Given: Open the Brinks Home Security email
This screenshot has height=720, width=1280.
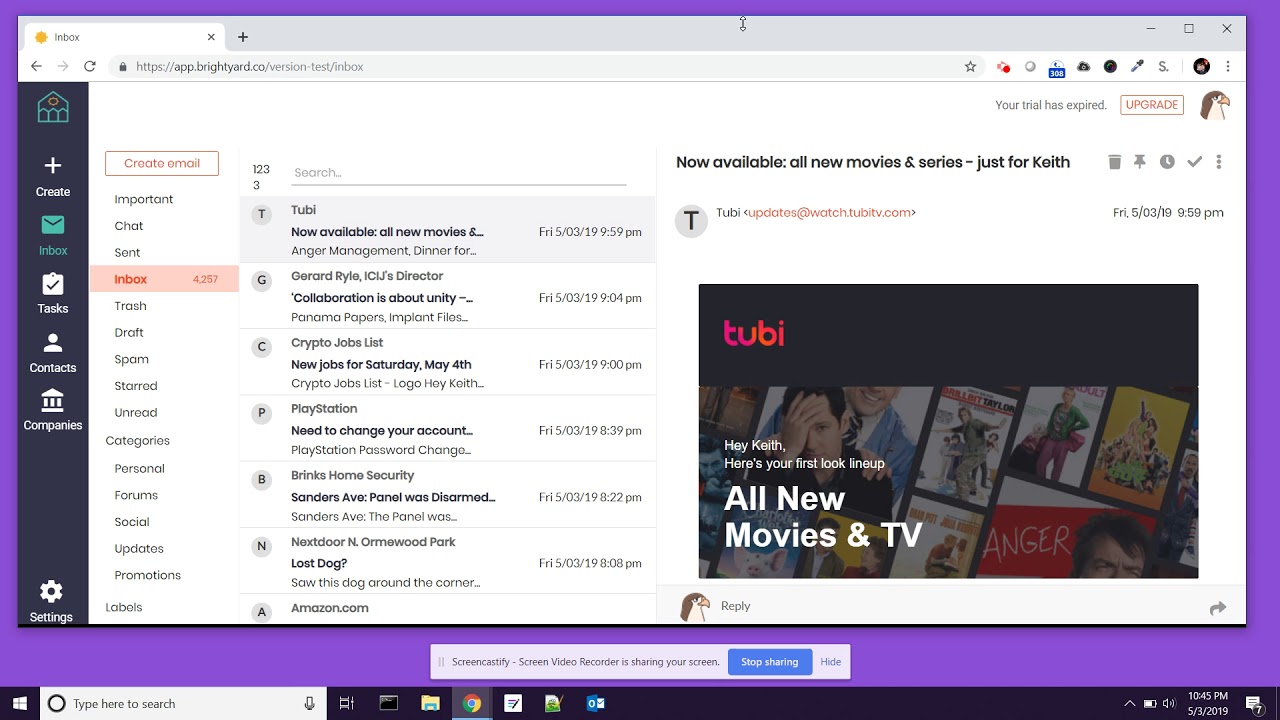Looking at the screenshot, I should pyautogui.click(x=448, y=495).
